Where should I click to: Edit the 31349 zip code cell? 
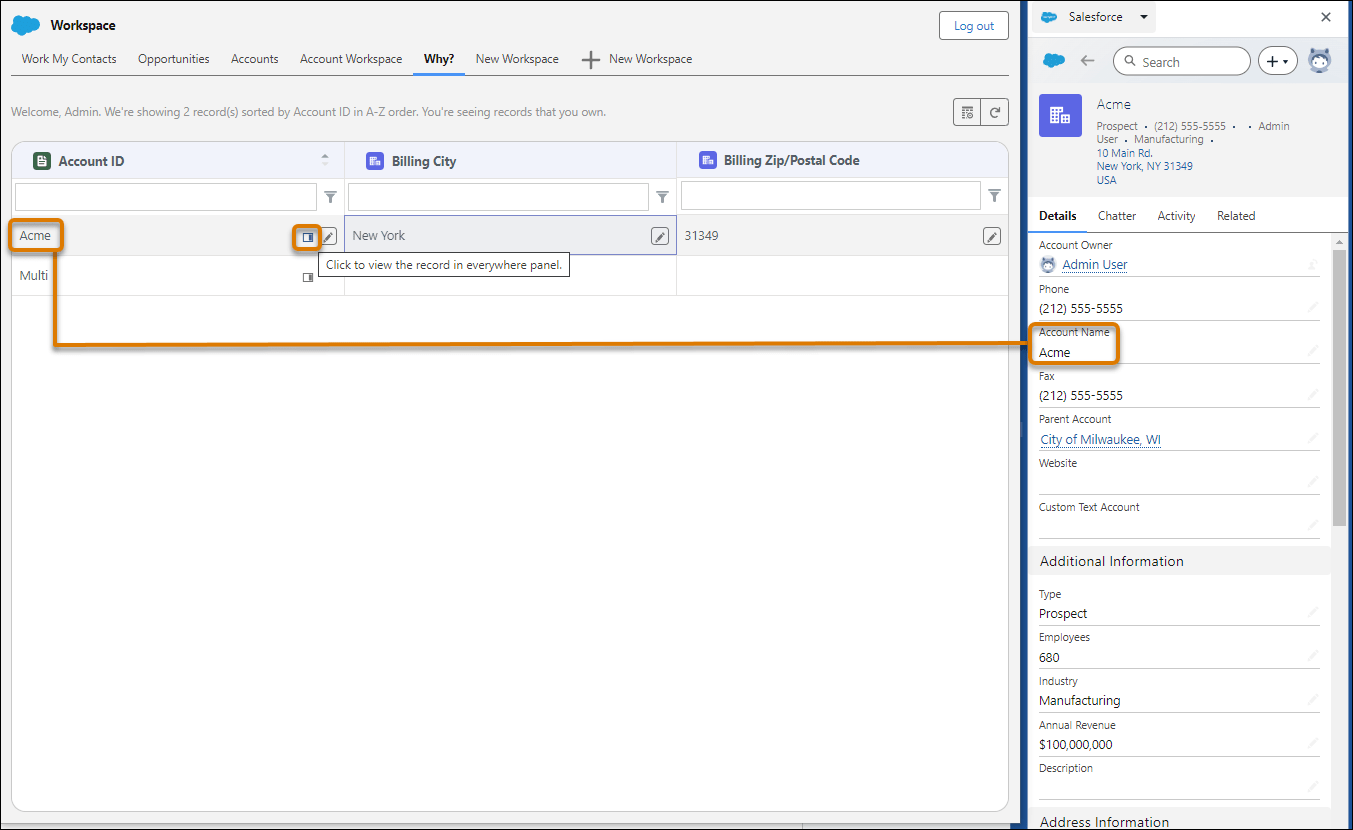[992, 236]
